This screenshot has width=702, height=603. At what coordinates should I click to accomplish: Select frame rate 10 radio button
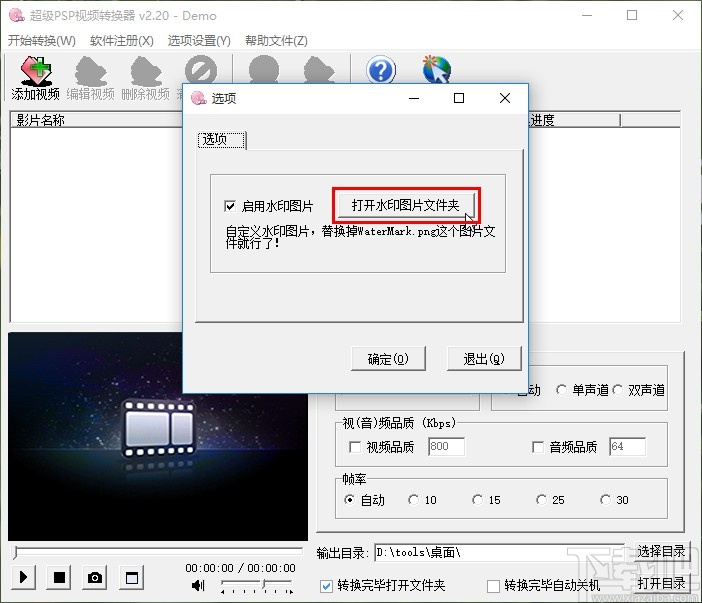pyautogui.click(x=413, y=500)
